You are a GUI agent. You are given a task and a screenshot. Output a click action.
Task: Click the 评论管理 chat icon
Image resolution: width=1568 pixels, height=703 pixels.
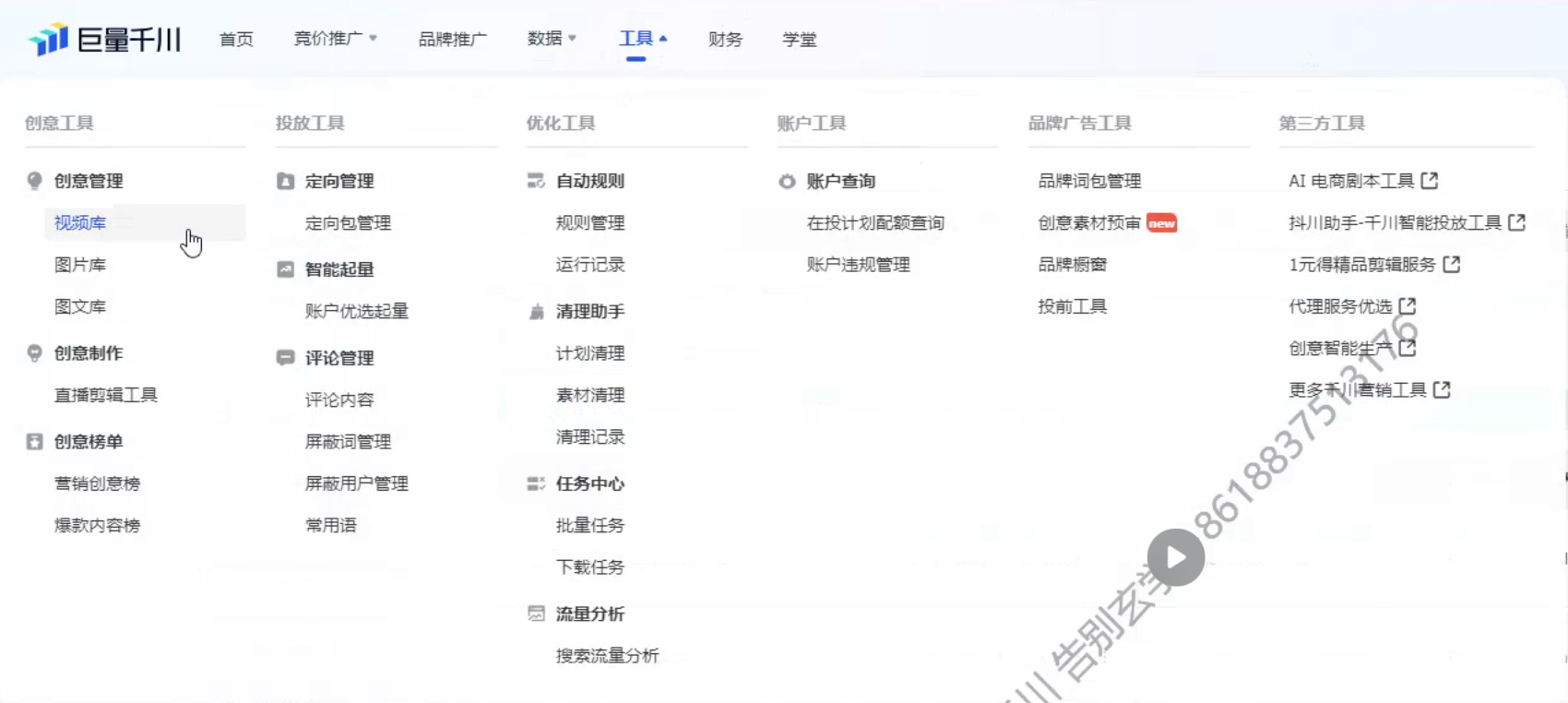[286, 358]
